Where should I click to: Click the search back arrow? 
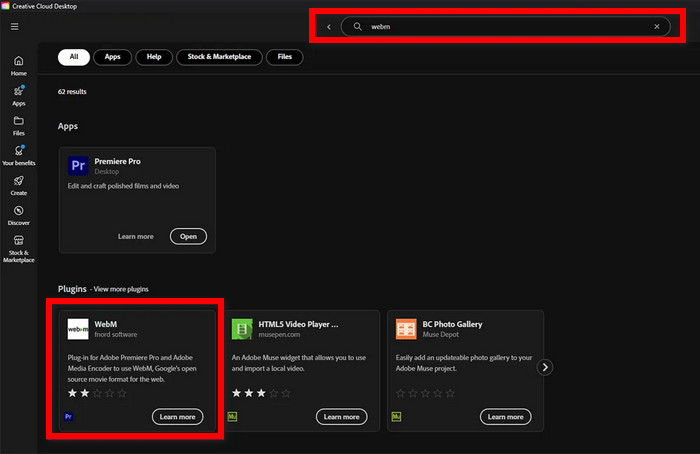click(x=329, y=27)
